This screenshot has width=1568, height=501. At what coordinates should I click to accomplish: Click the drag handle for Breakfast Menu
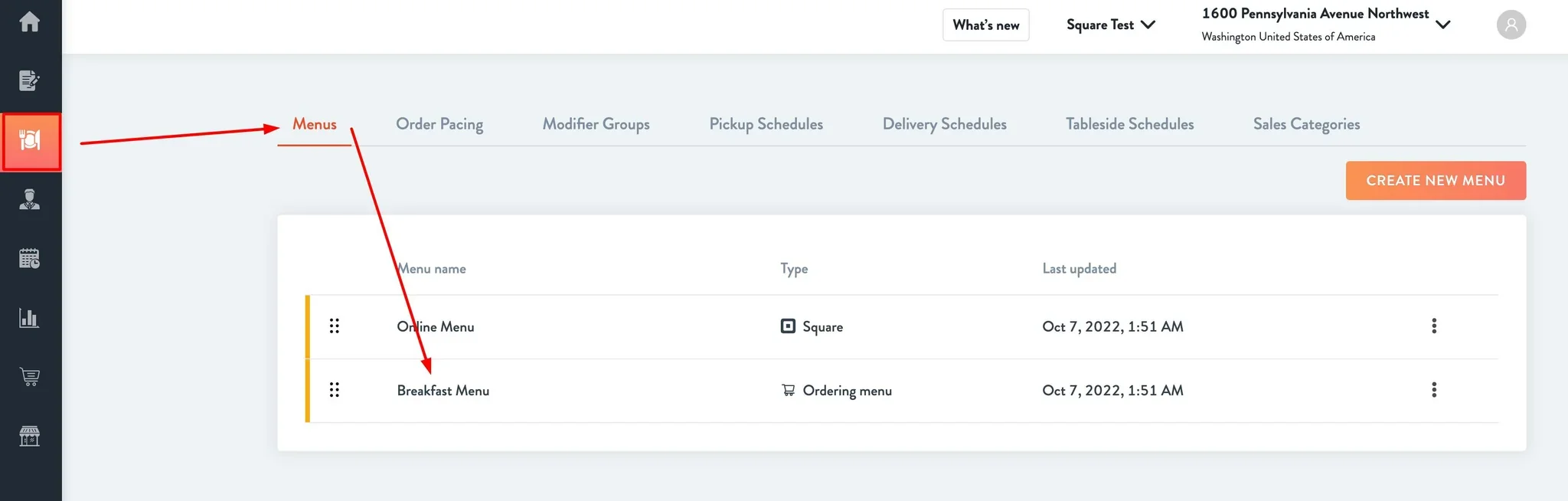(335, 390)
